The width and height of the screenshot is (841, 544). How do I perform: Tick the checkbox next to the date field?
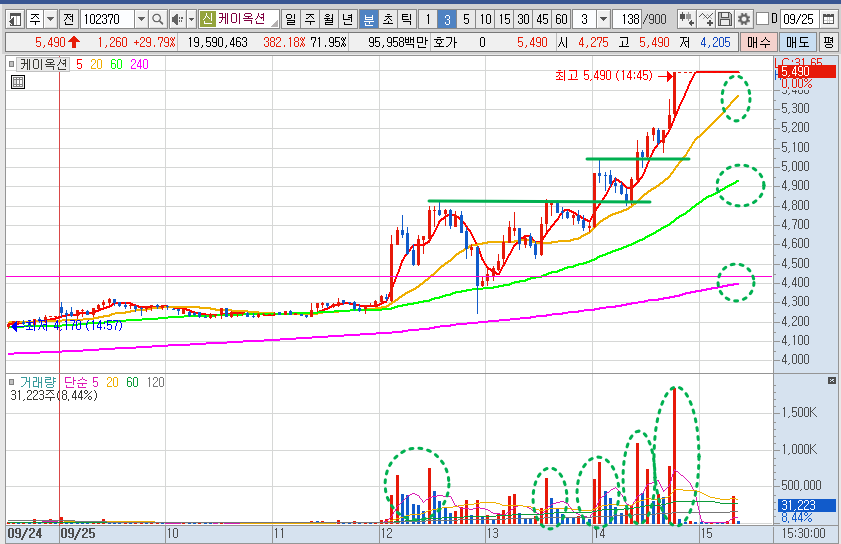[762, 19]
